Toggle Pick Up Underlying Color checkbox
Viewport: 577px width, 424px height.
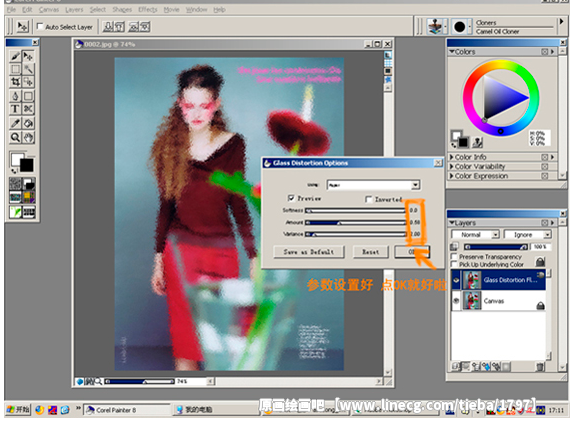click(454, 264)
